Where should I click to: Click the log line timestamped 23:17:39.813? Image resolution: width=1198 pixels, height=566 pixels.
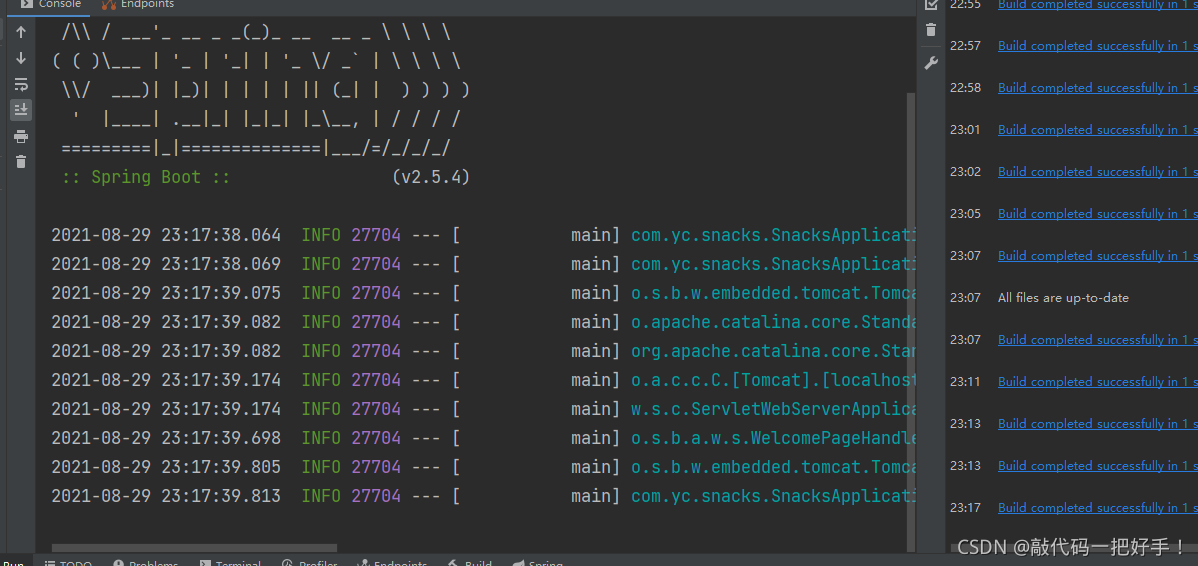click(x=484, y=496)
